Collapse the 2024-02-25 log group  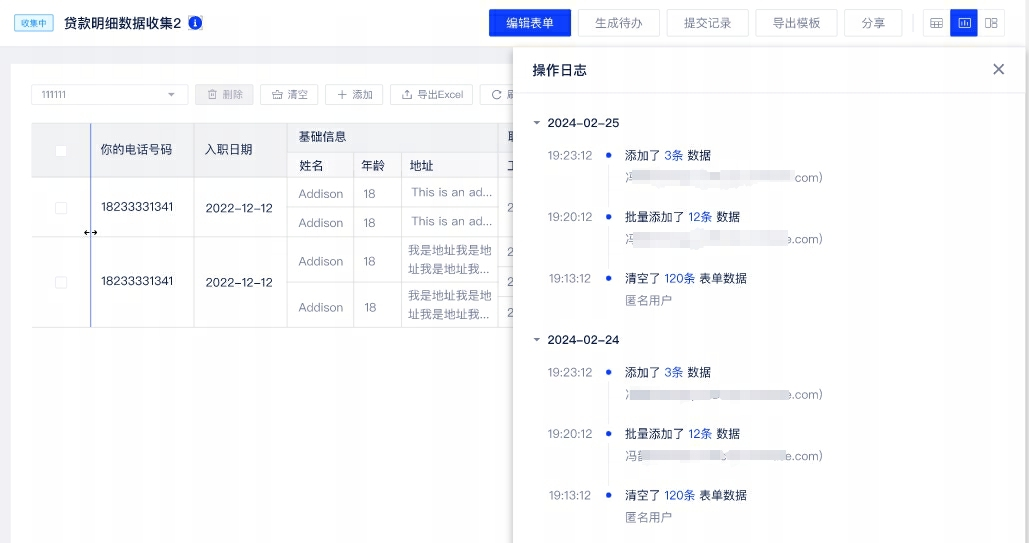tap(537, 123)
